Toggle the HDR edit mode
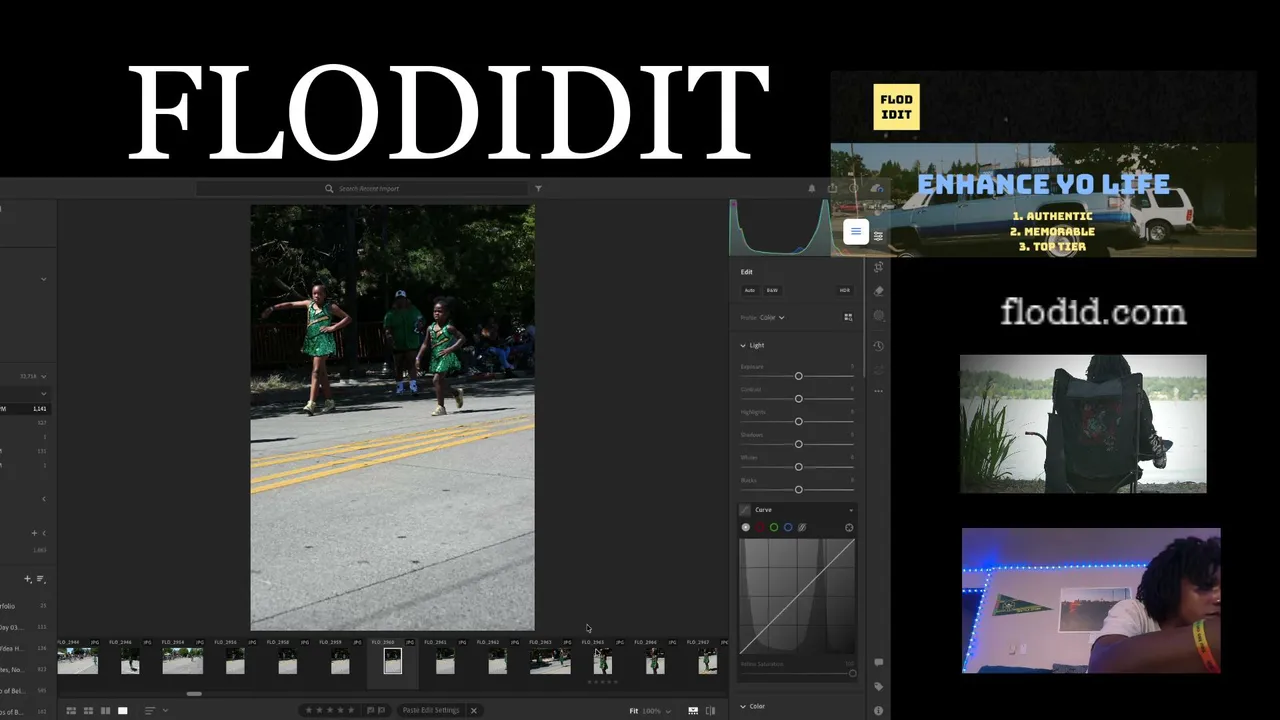This screenshot has width=1280, height=720. [x=845, y=290]
